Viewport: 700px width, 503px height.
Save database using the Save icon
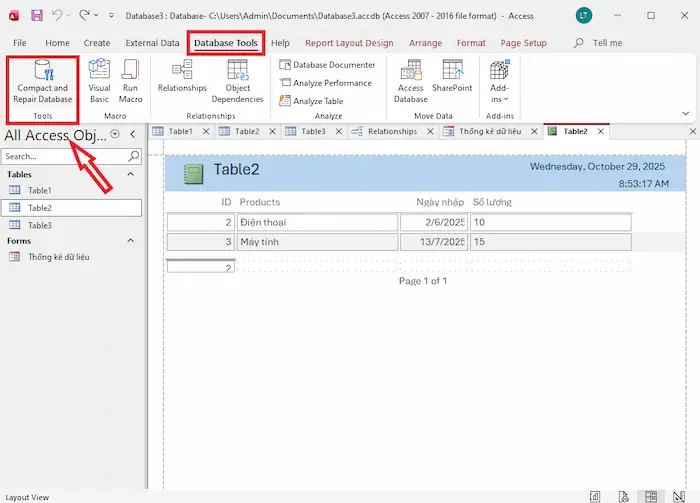[37, 16]
